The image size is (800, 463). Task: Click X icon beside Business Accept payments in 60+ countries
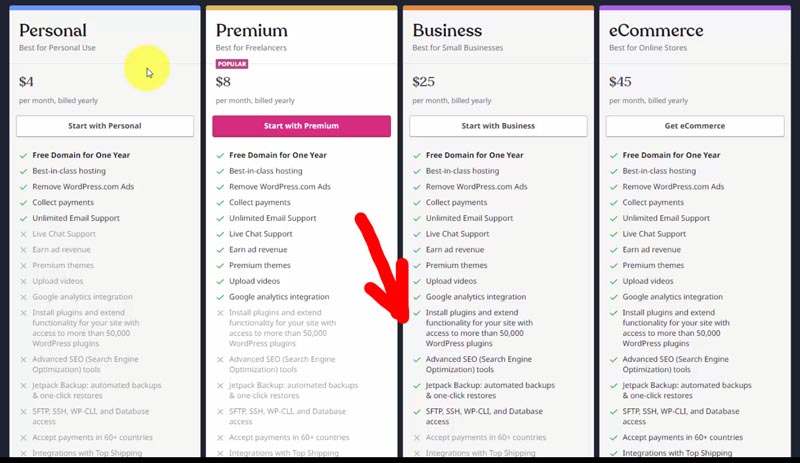click(417, 438)
